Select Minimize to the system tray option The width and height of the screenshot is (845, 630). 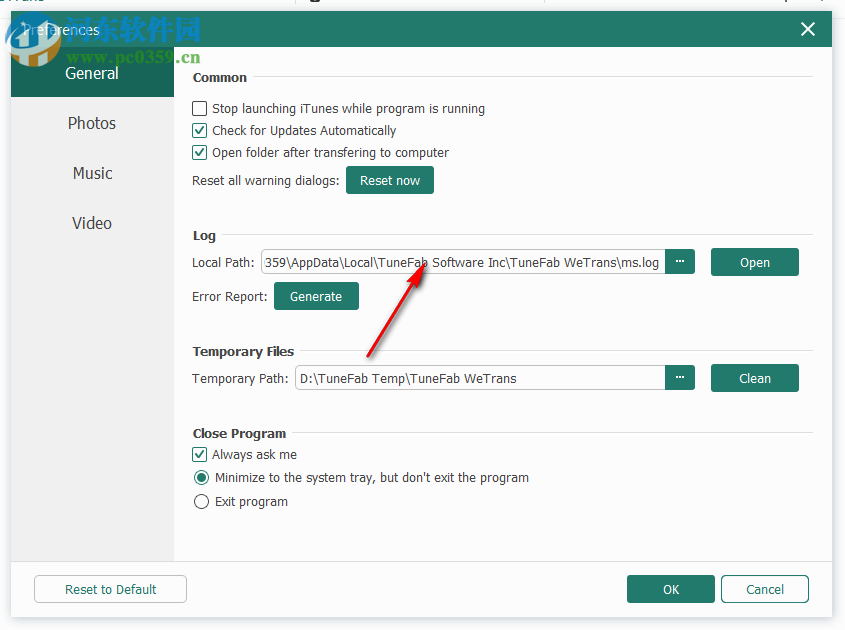pyautogui.click(x=202, y=477)
